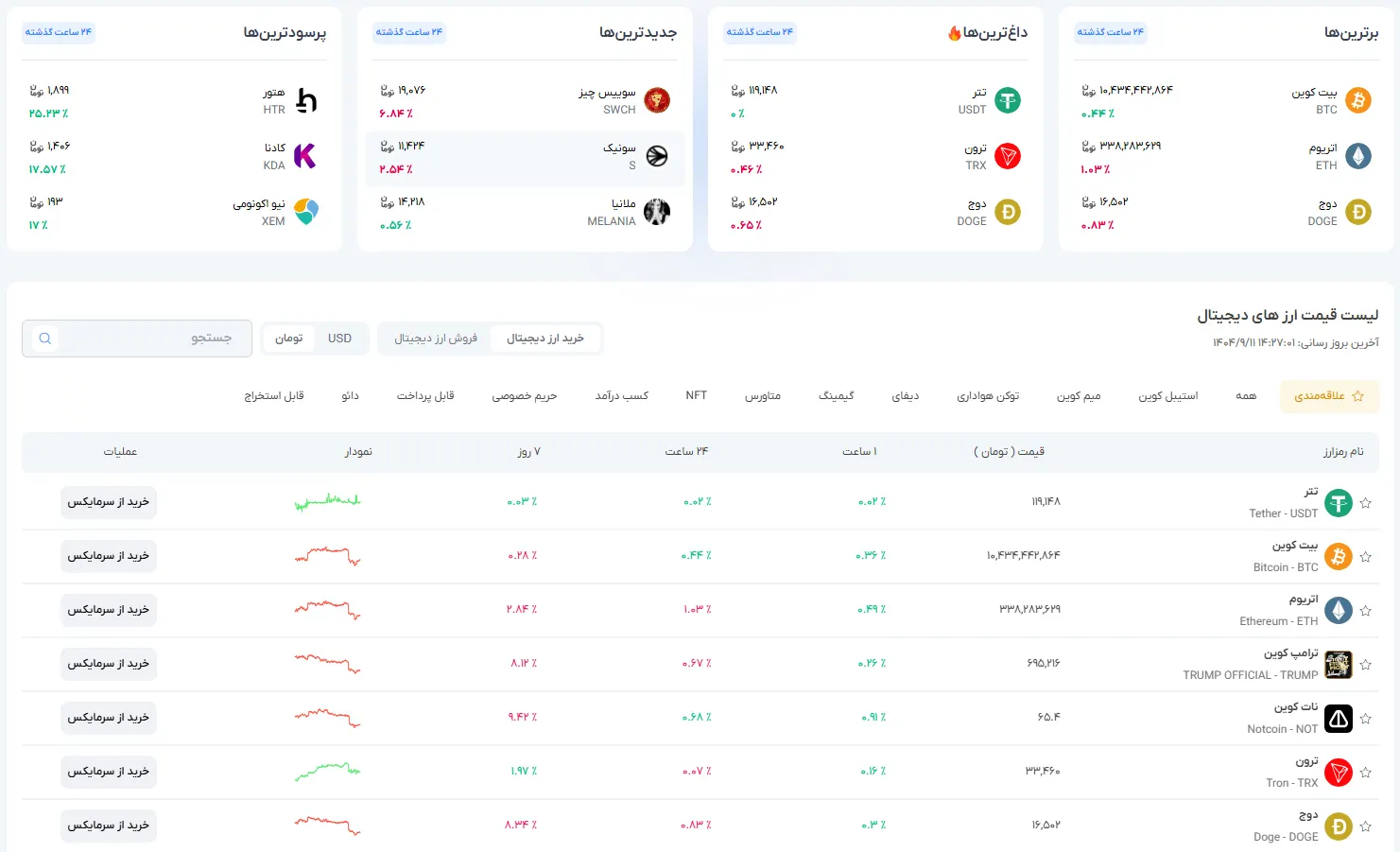Click the Notcoin icon in the price list
Image resolution: width=1400 pixels, height=852 pixels.
(x=1338, y=719)
